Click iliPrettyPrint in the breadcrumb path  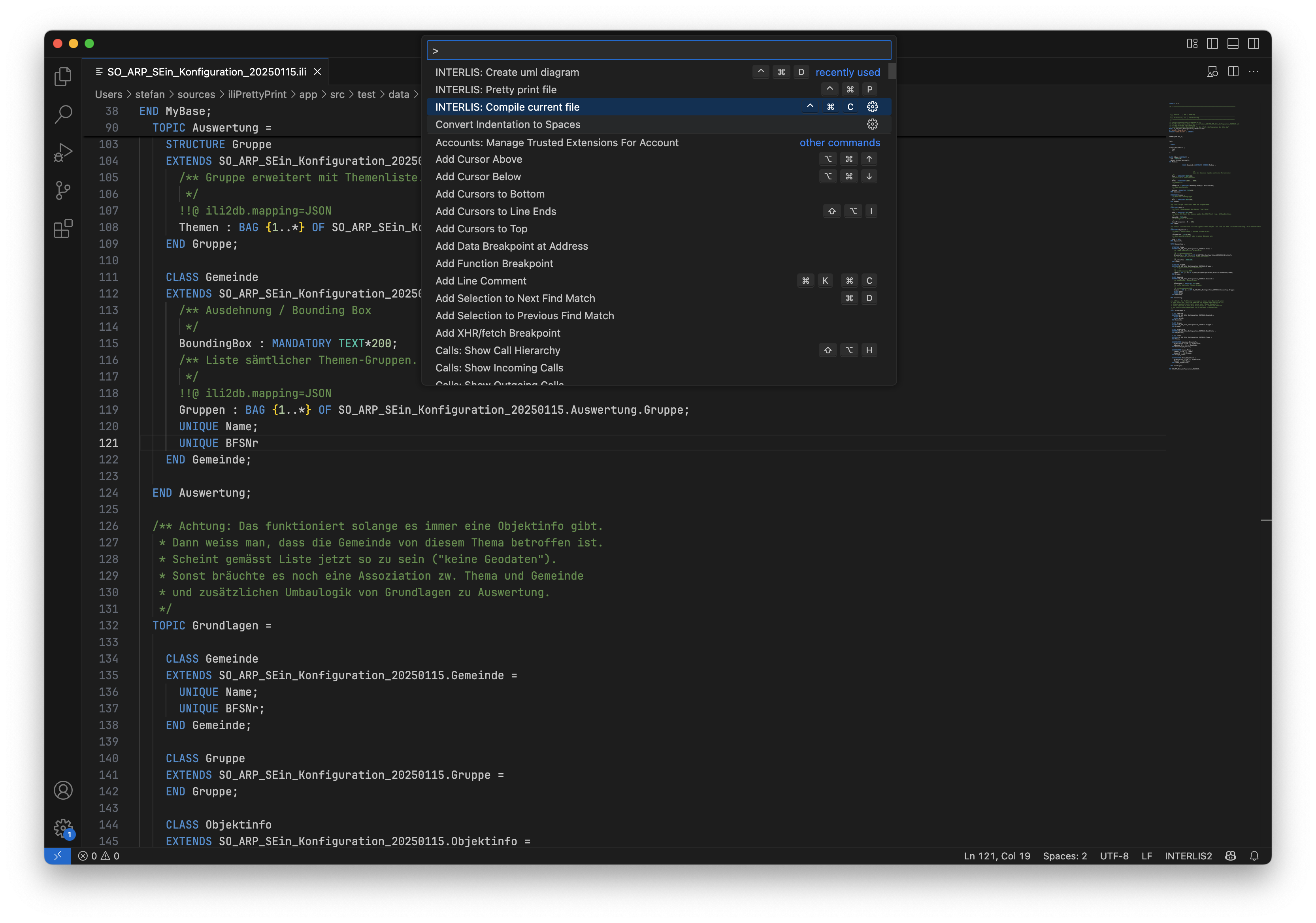tap(257, 94)
